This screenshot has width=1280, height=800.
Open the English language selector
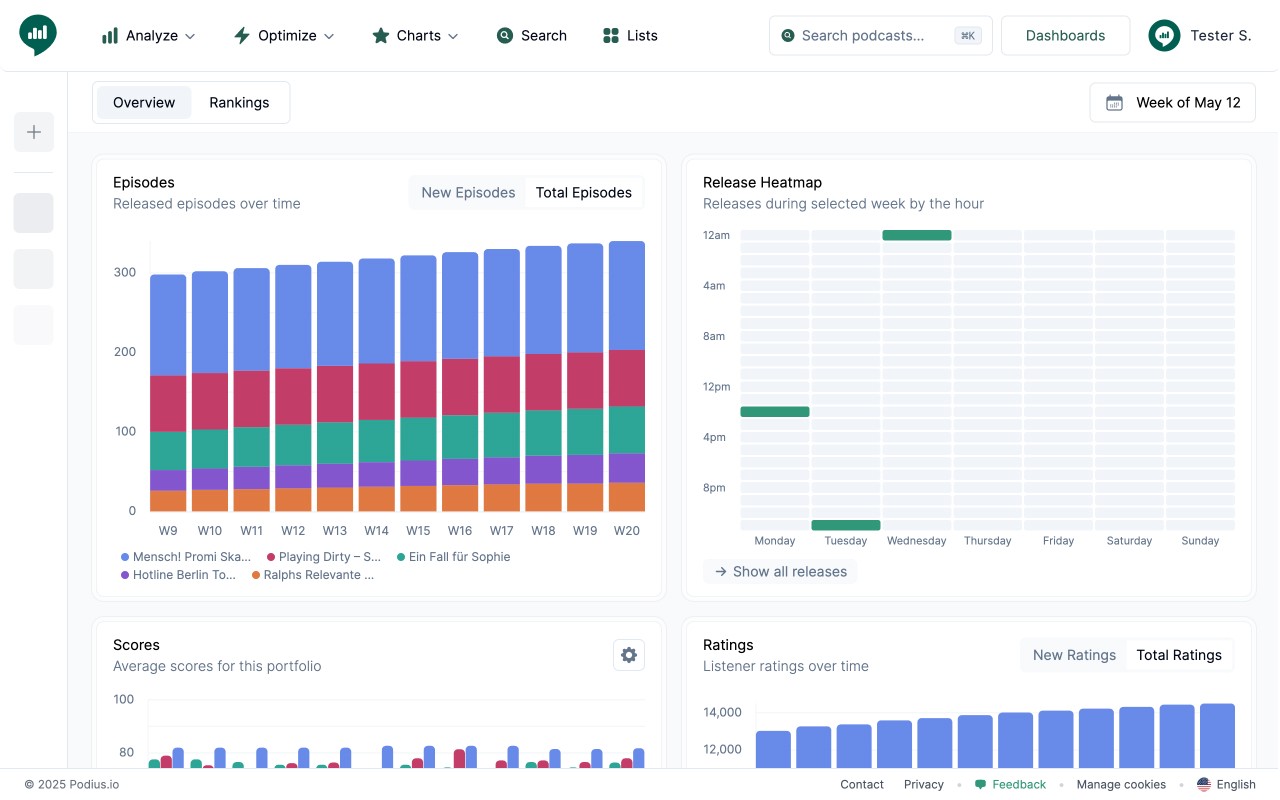1226,784
